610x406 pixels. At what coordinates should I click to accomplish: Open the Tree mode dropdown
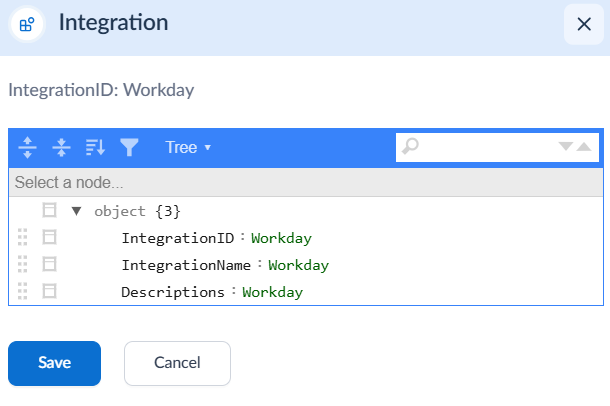pos(188,147)
